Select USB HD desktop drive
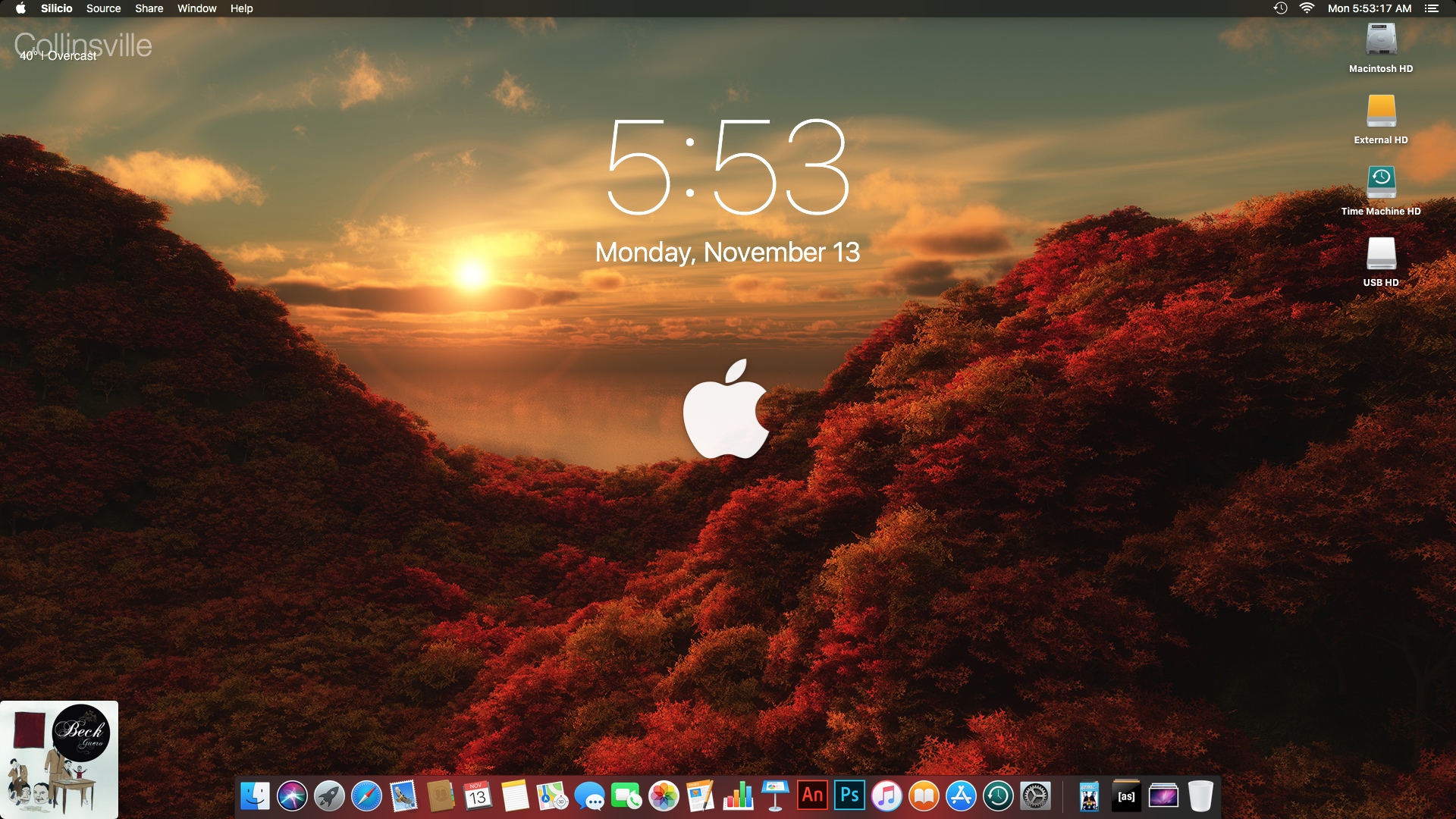The height and width of the screenshot is (819, 1456). (x=1381, y=262)
